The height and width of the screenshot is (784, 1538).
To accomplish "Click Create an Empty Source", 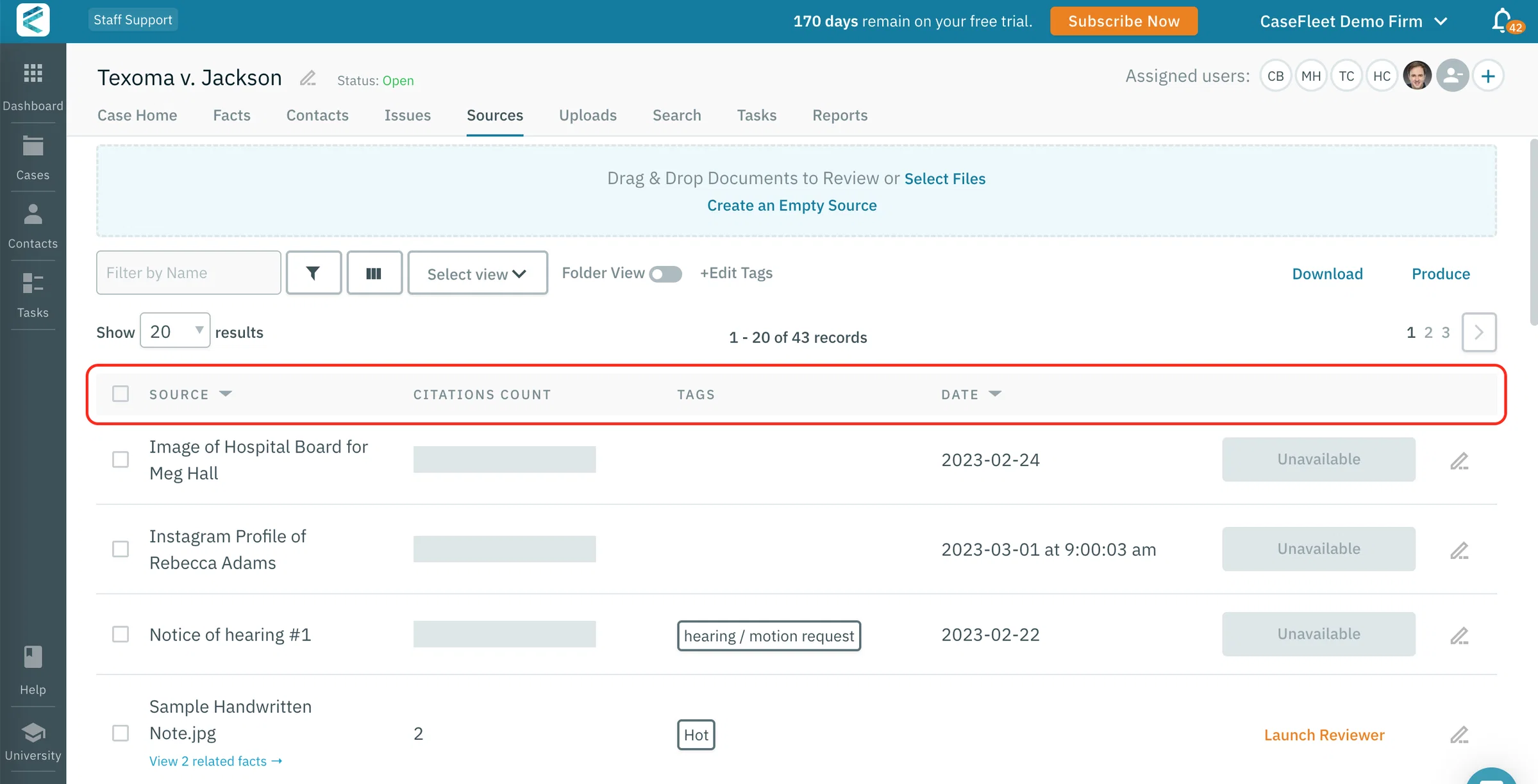I will 792,205.
